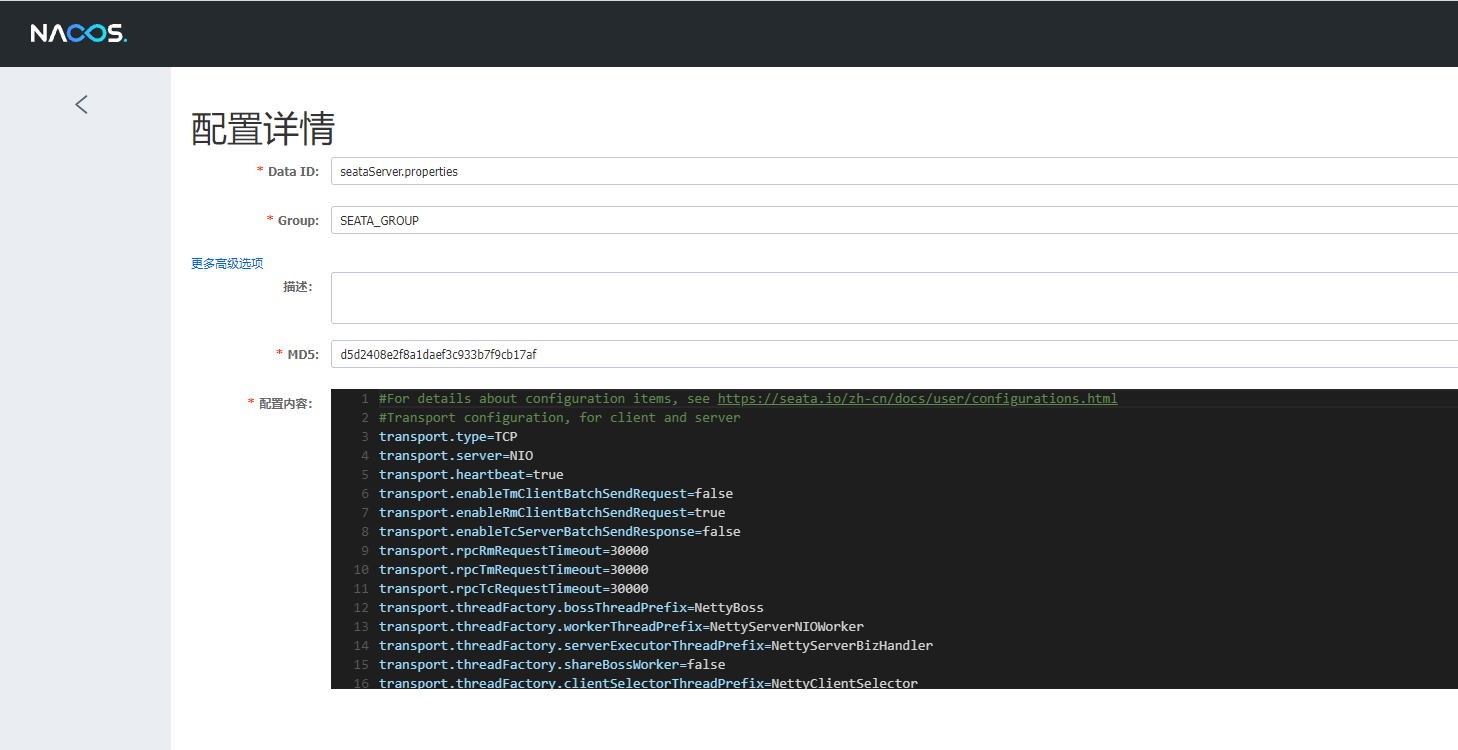Click transport.rpcTmRequestTimeout=30000 line

click(514, 570)
